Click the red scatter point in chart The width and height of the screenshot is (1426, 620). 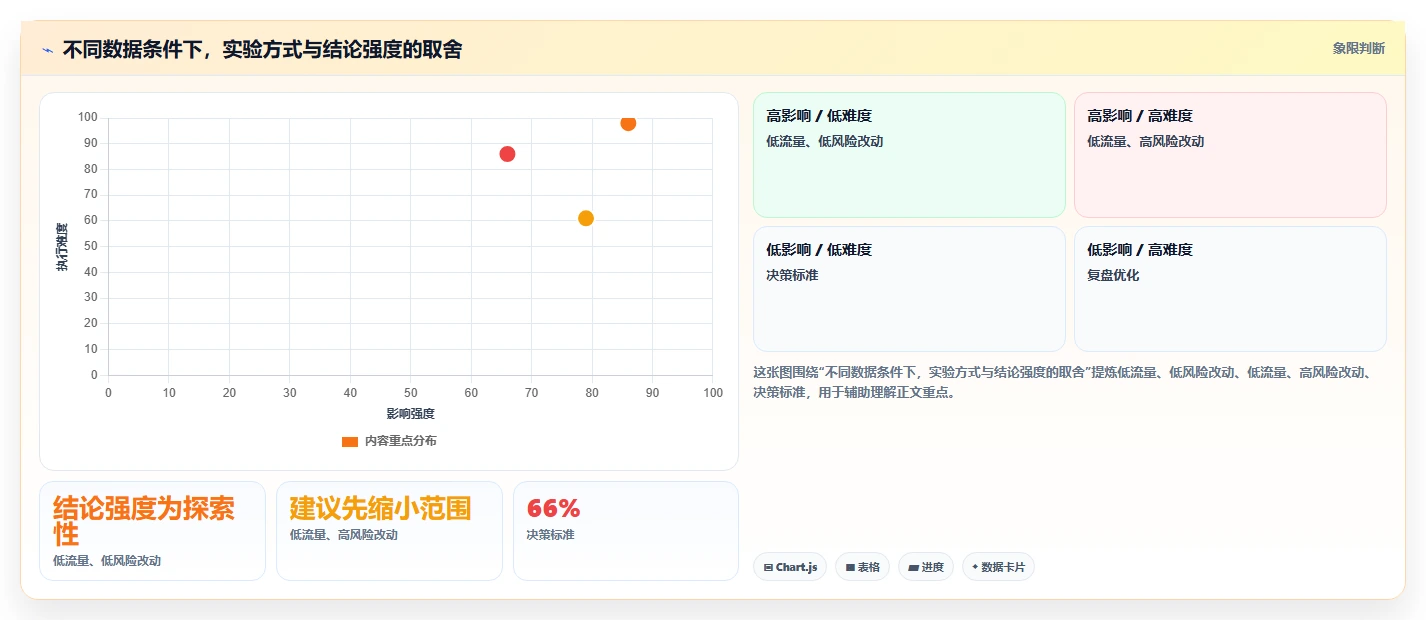point(507,154)
